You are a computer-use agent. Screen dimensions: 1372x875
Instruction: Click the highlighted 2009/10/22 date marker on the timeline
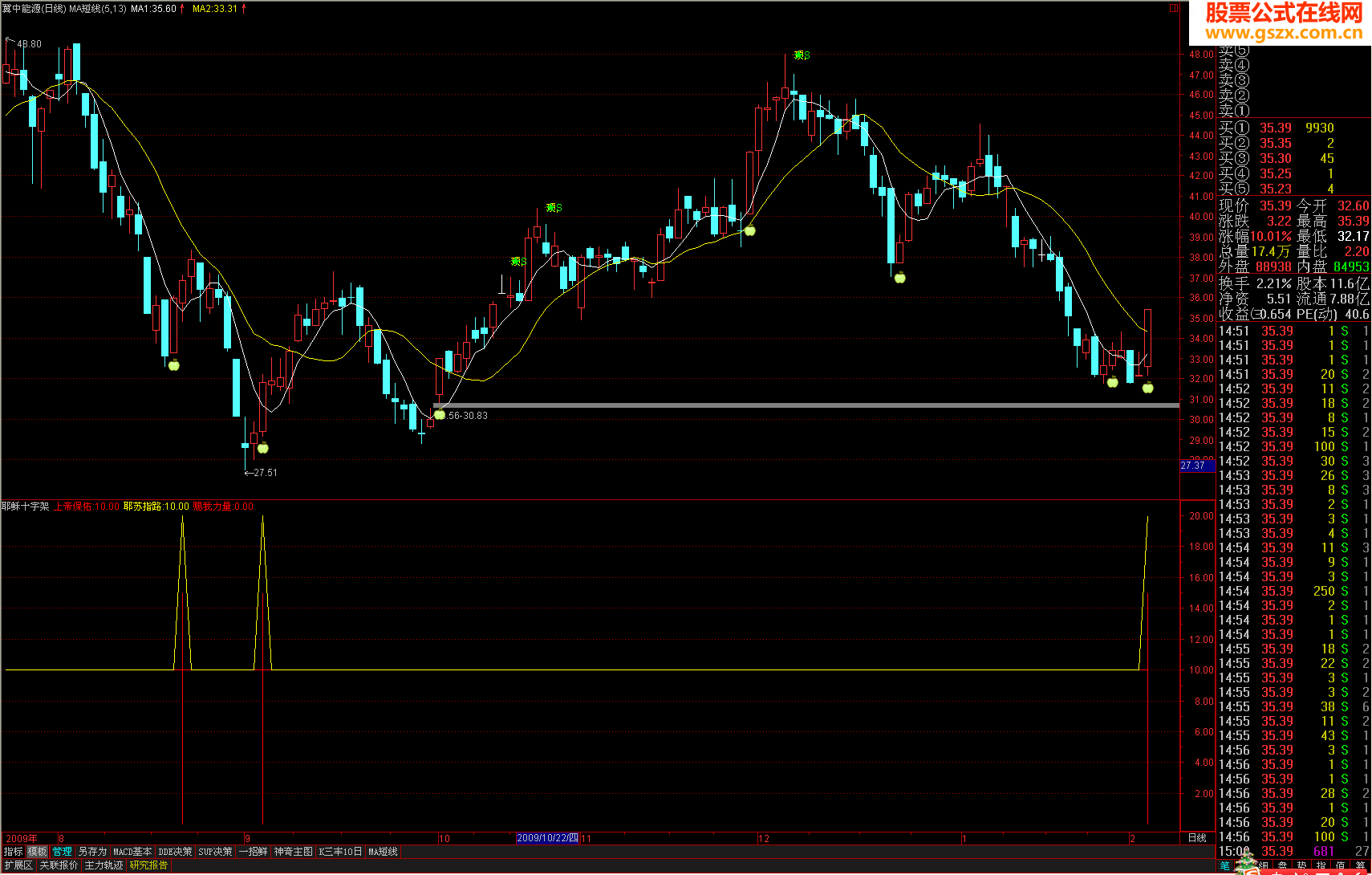(x=547, y=838)
